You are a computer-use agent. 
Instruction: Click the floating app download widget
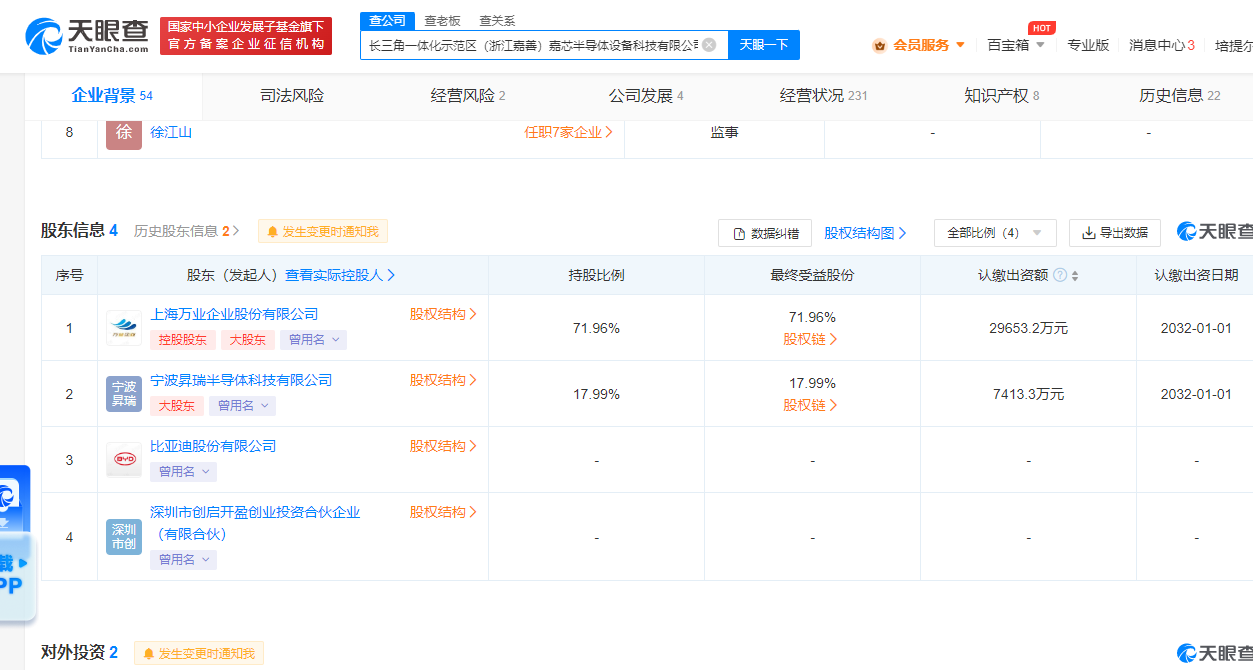[15, 545]
